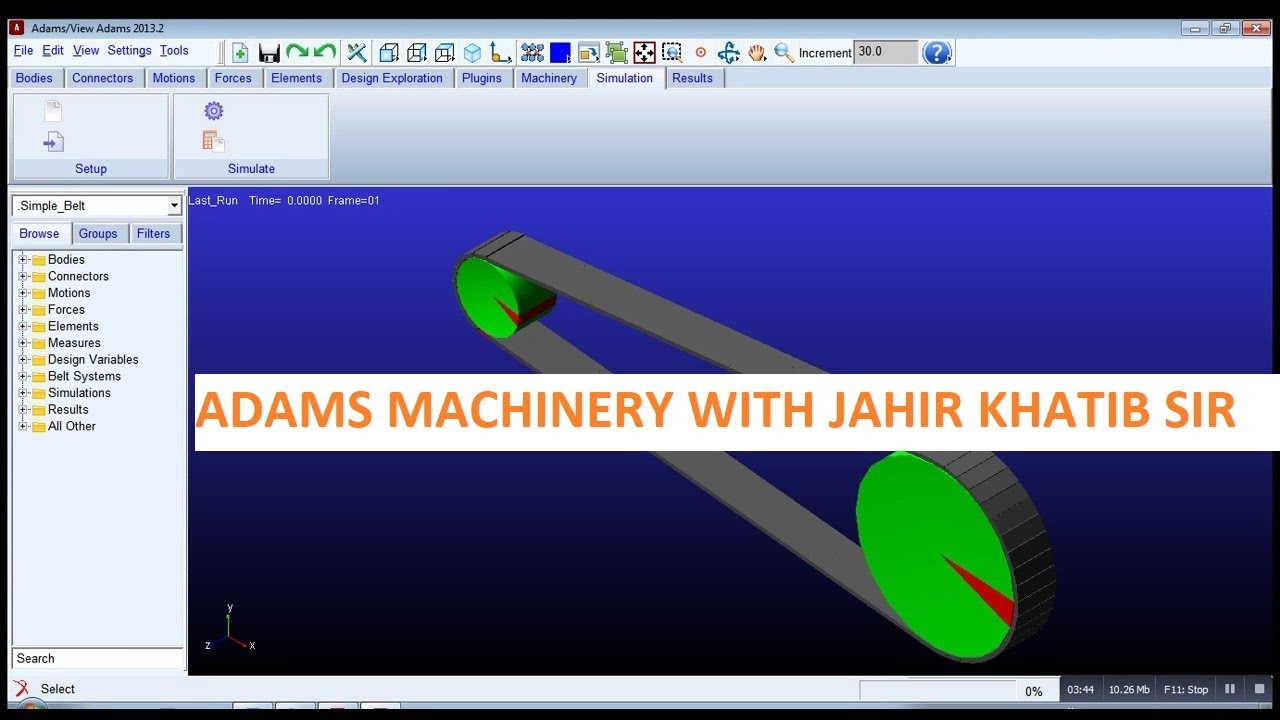Activate the rotate view tool
The height and width of the screenshot is (720, 1280).
pos(728,53)
